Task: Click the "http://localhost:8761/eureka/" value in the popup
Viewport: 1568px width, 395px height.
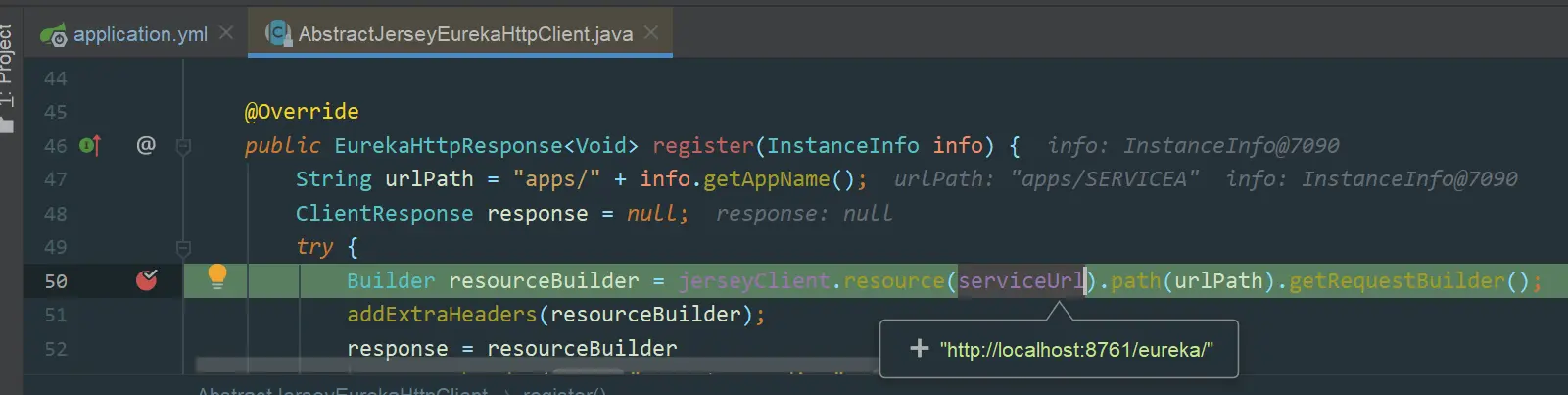Action: (1076, 350)
